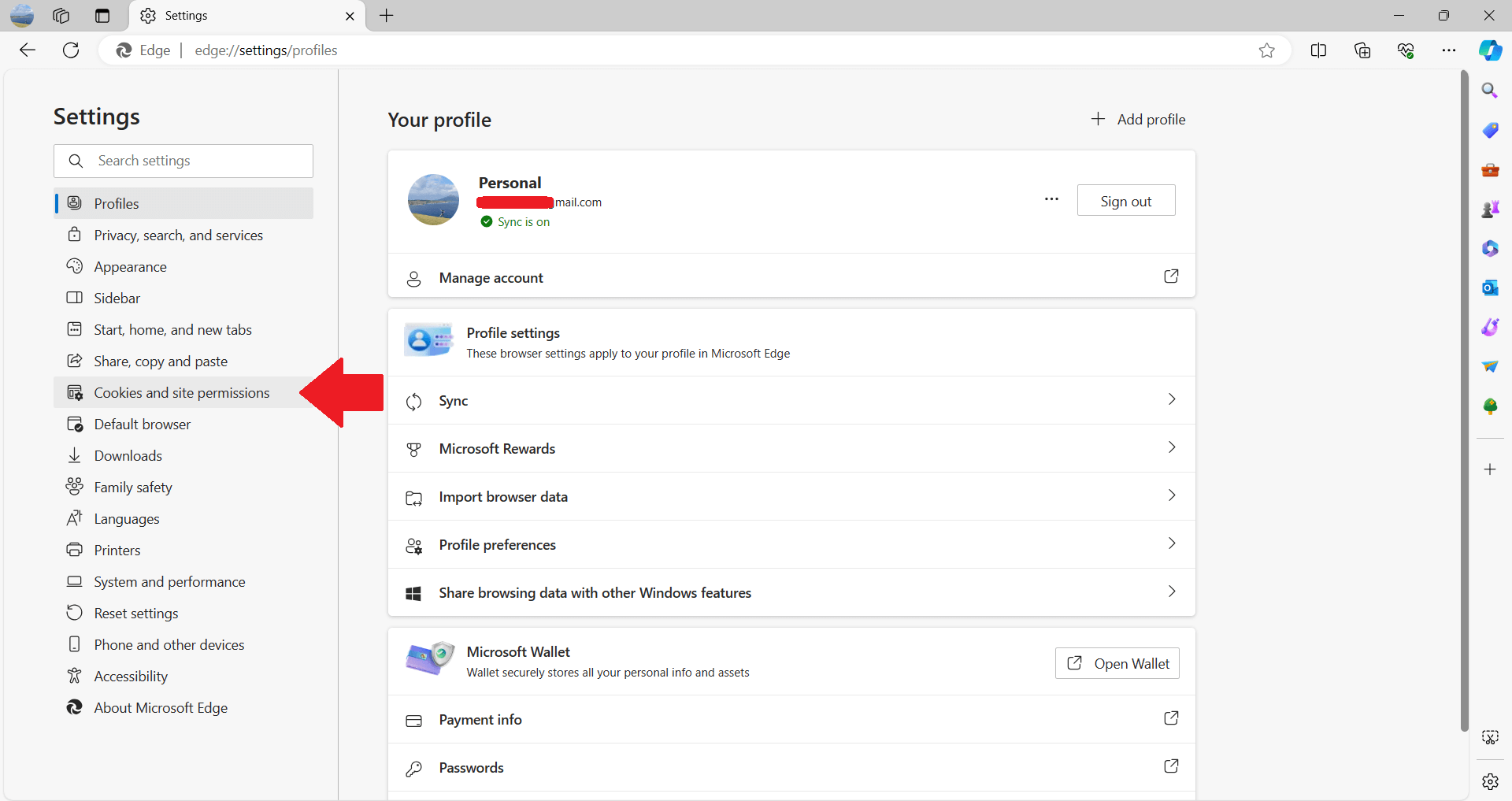Open Share, copy and paste settings
This screenshot has width=1512, height=801.
tap(183, 361)
